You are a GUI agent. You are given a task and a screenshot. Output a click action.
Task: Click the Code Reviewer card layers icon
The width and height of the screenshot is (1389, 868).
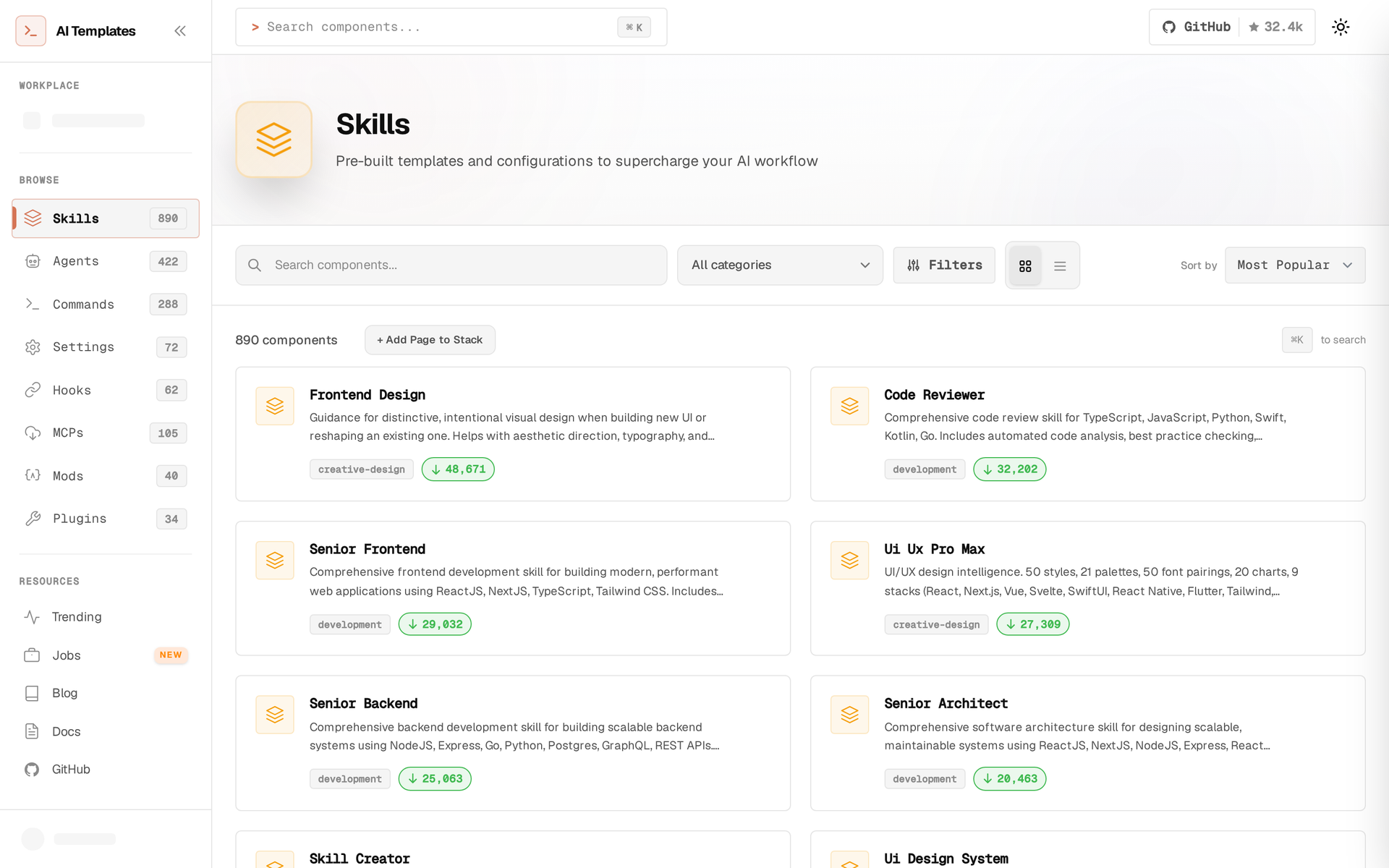(x=849, y=406)
